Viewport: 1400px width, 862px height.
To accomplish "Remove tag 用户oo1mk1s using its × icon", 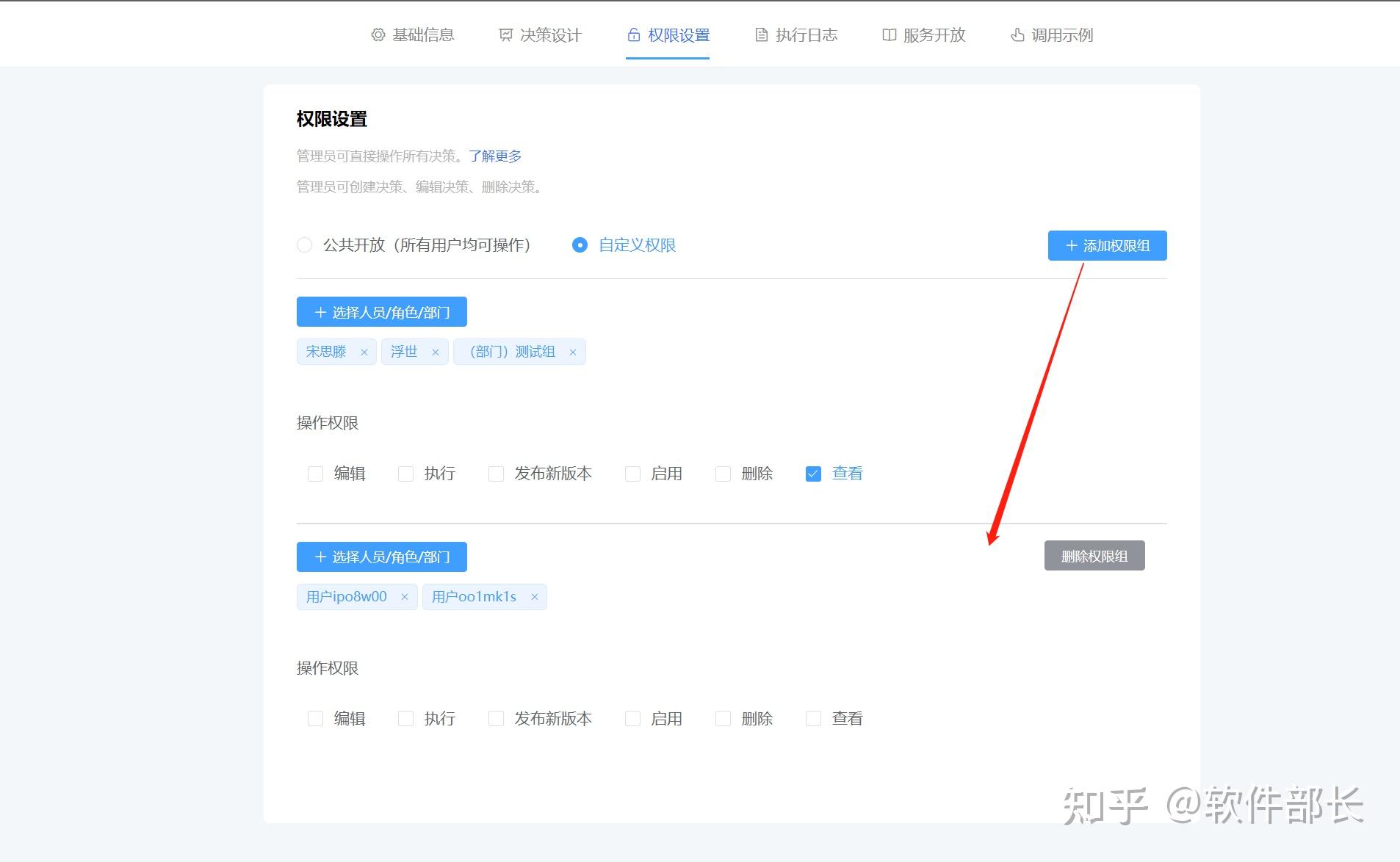I will pos(535,596).
